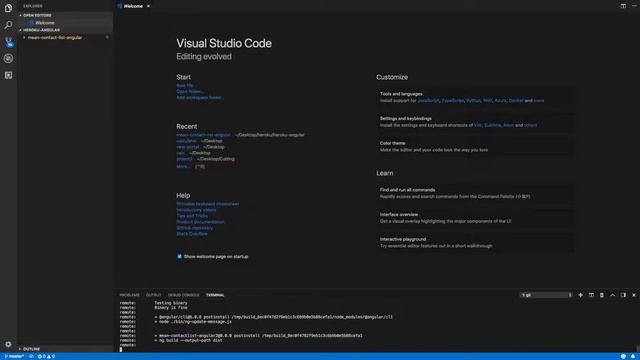Switch to the Problems panel tab
Image resolution: width=640 pixels, height=360 pixels.
pos(129,295)
